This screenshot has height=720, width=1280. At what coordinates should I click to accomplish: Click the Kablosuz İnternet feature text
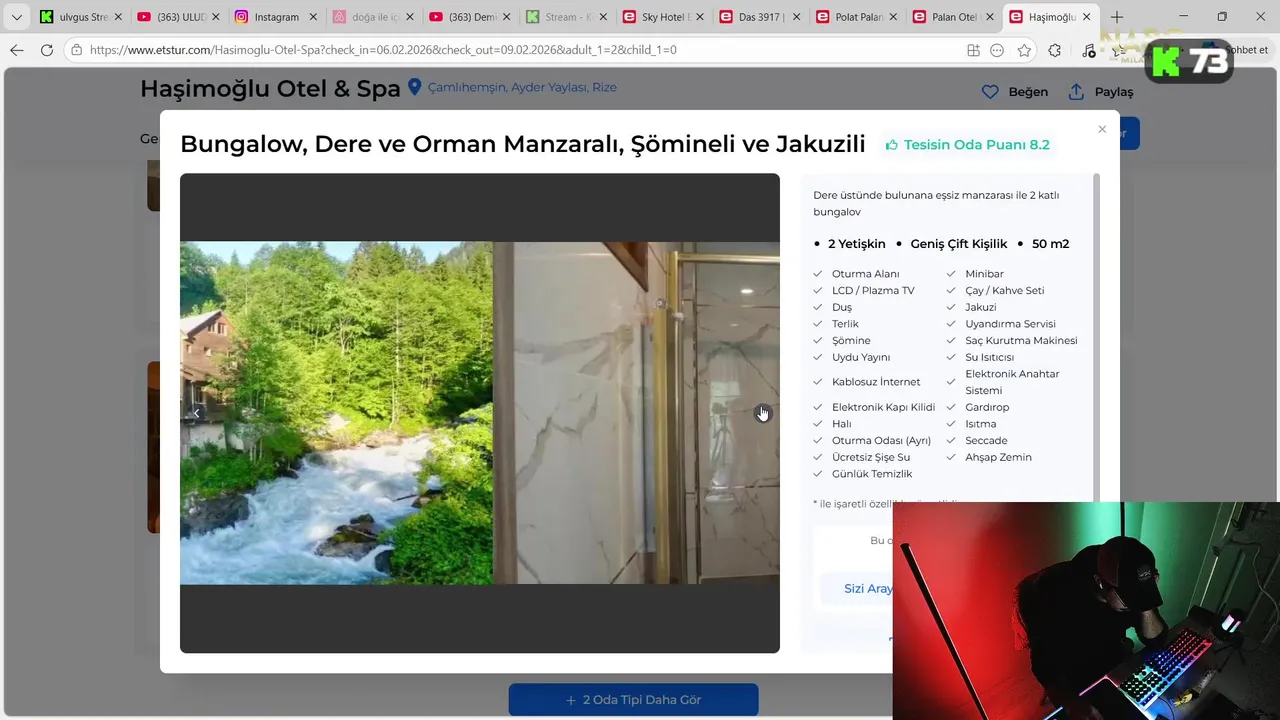tap(876, 382)
